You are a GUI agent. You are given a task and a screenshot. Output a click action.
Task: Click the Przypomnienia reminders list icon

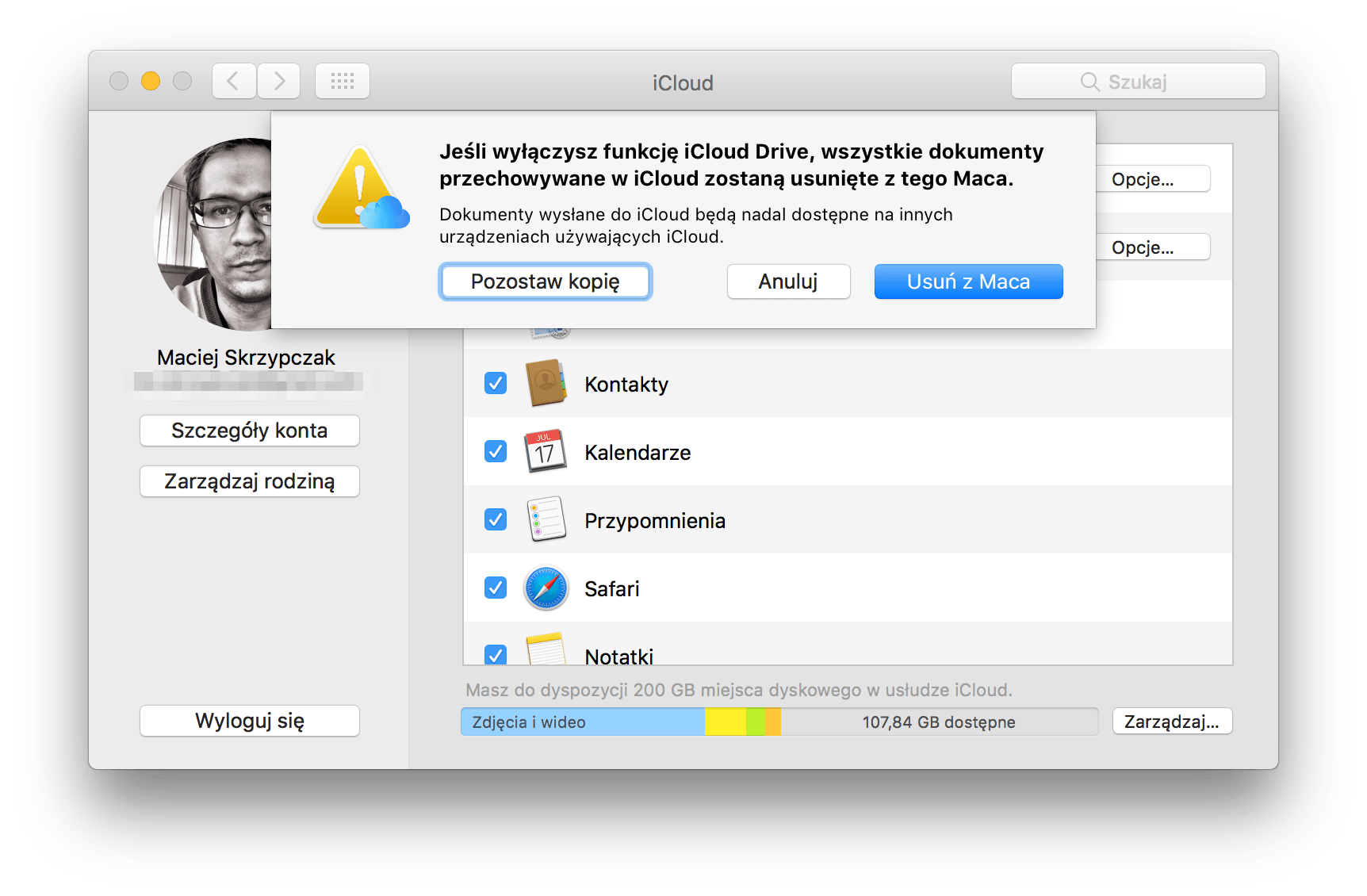[546, 519]
